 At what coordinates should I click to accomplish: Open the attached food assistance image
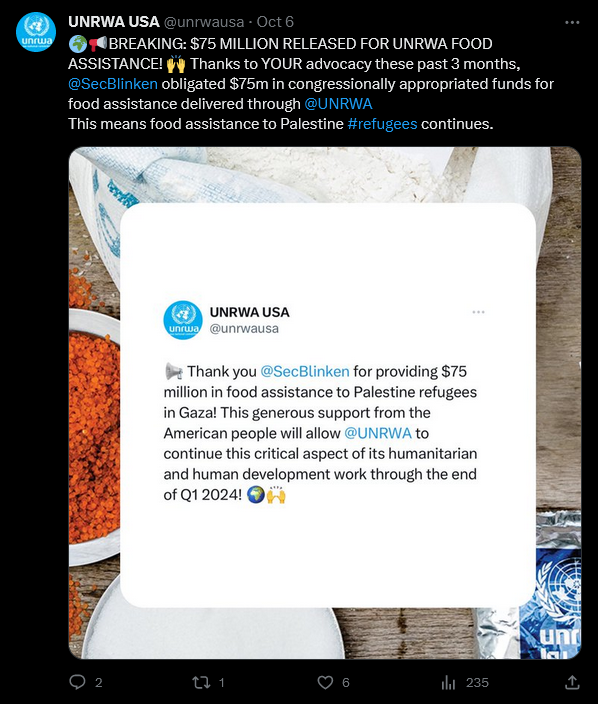coord(325,403)
